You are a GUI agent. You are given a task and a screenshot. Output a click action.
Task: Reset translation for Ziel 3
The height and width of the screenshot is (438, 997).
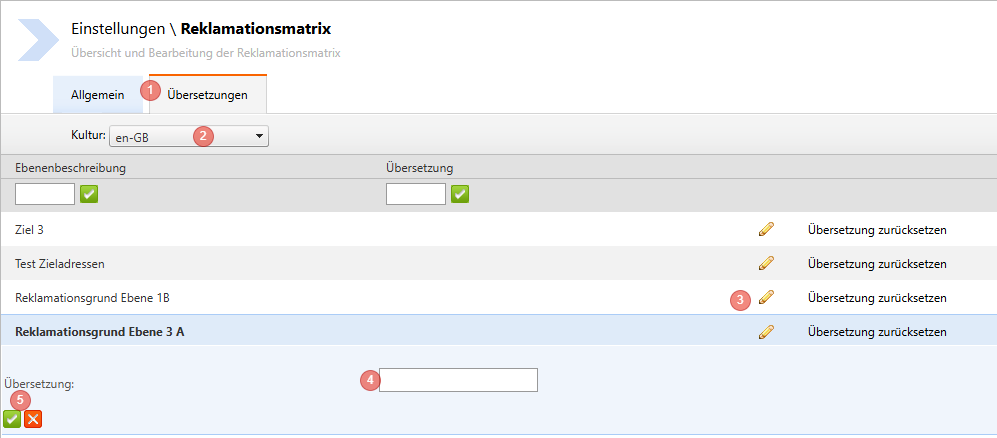pos(877,230)
